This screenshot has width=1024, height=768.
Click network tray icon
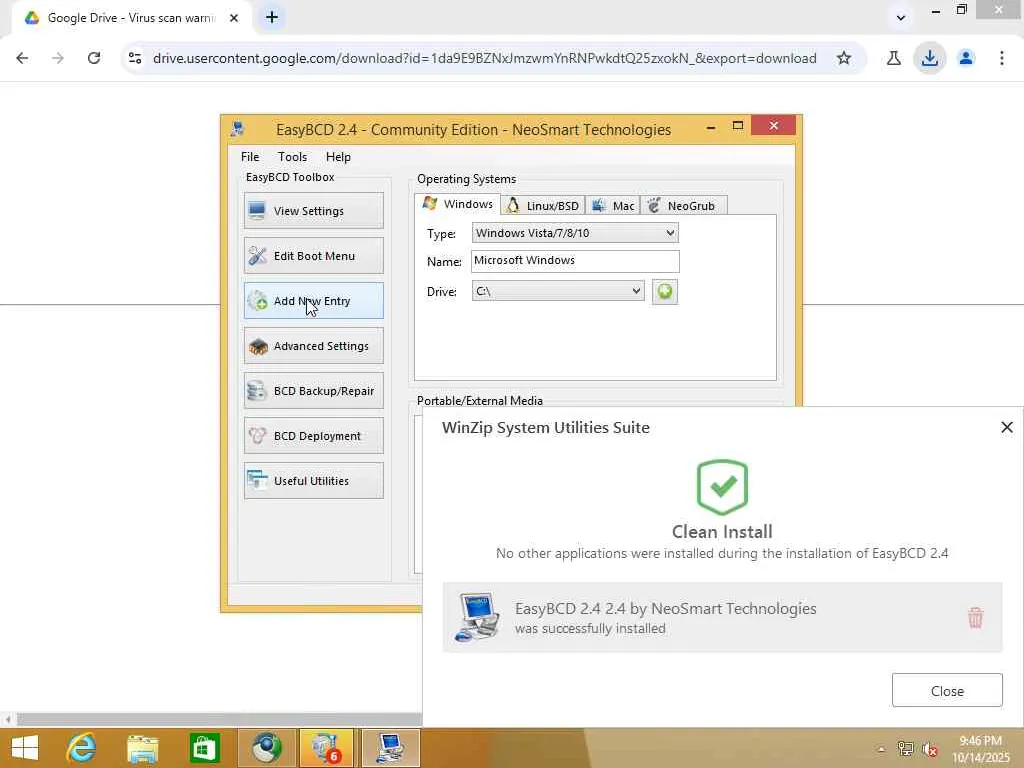(905, 748)
